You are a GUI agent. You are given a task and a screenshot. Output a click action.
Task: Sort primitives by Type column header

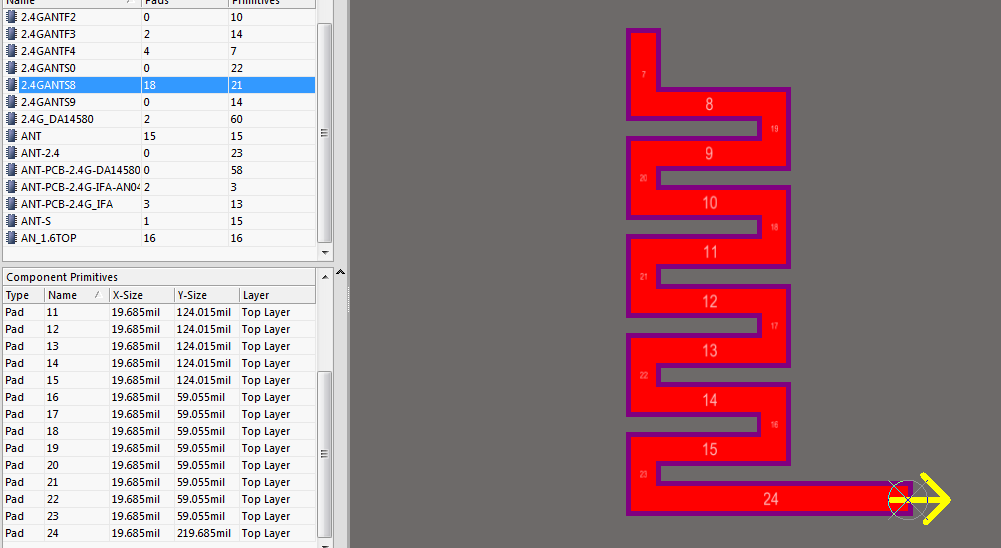tap(24, 295)
